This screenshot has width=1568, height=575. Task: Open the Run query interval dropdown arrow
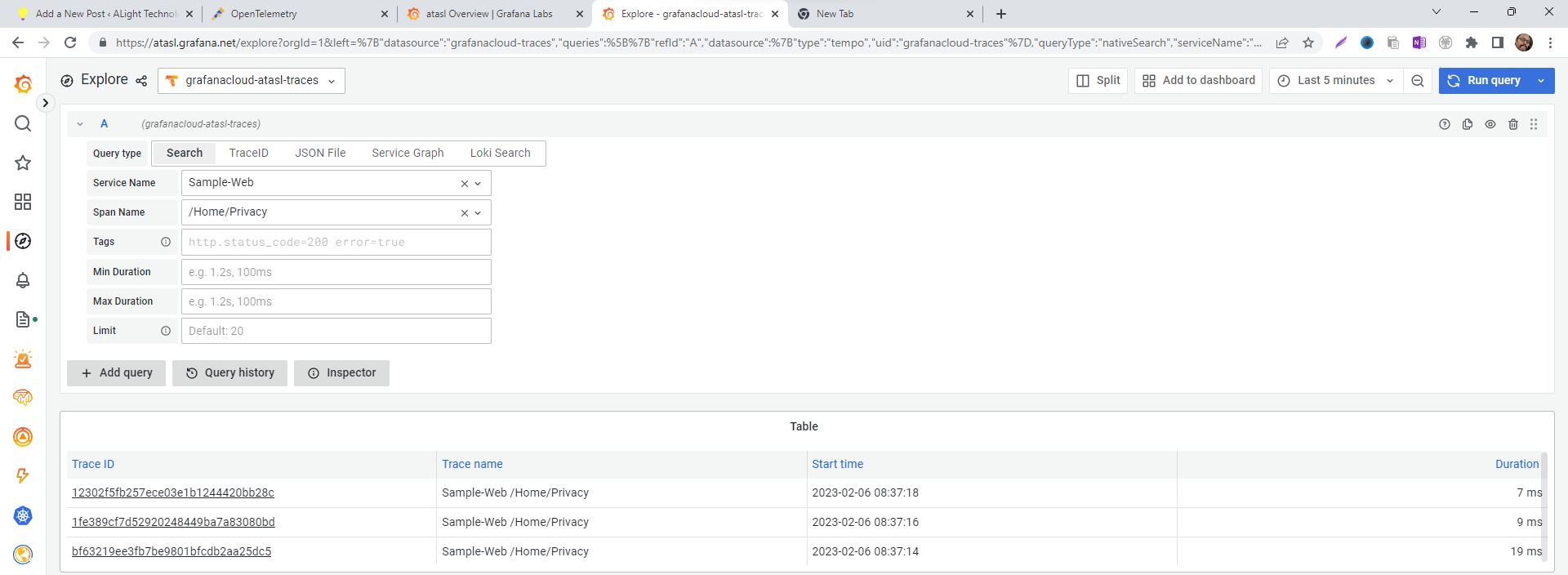[1541, 81]
